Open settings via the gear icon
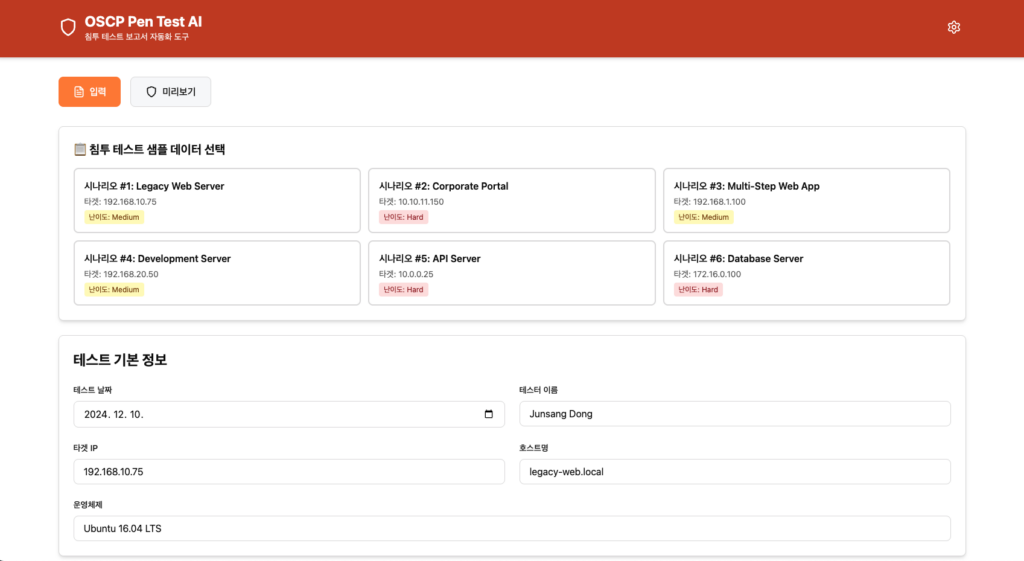Screen dimensions: 1024x561 tap(953, 27)
